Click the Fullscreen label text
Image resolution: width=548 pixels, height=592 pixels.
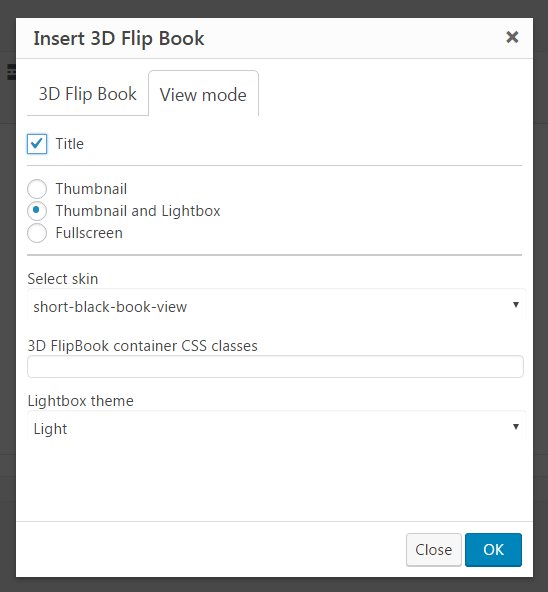coord(89,233)
